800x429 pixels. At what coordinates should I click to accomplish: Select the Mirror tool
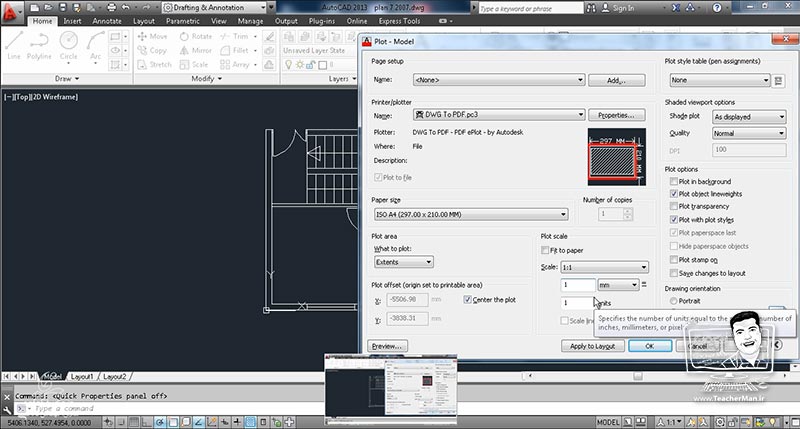tap(195, 51)
